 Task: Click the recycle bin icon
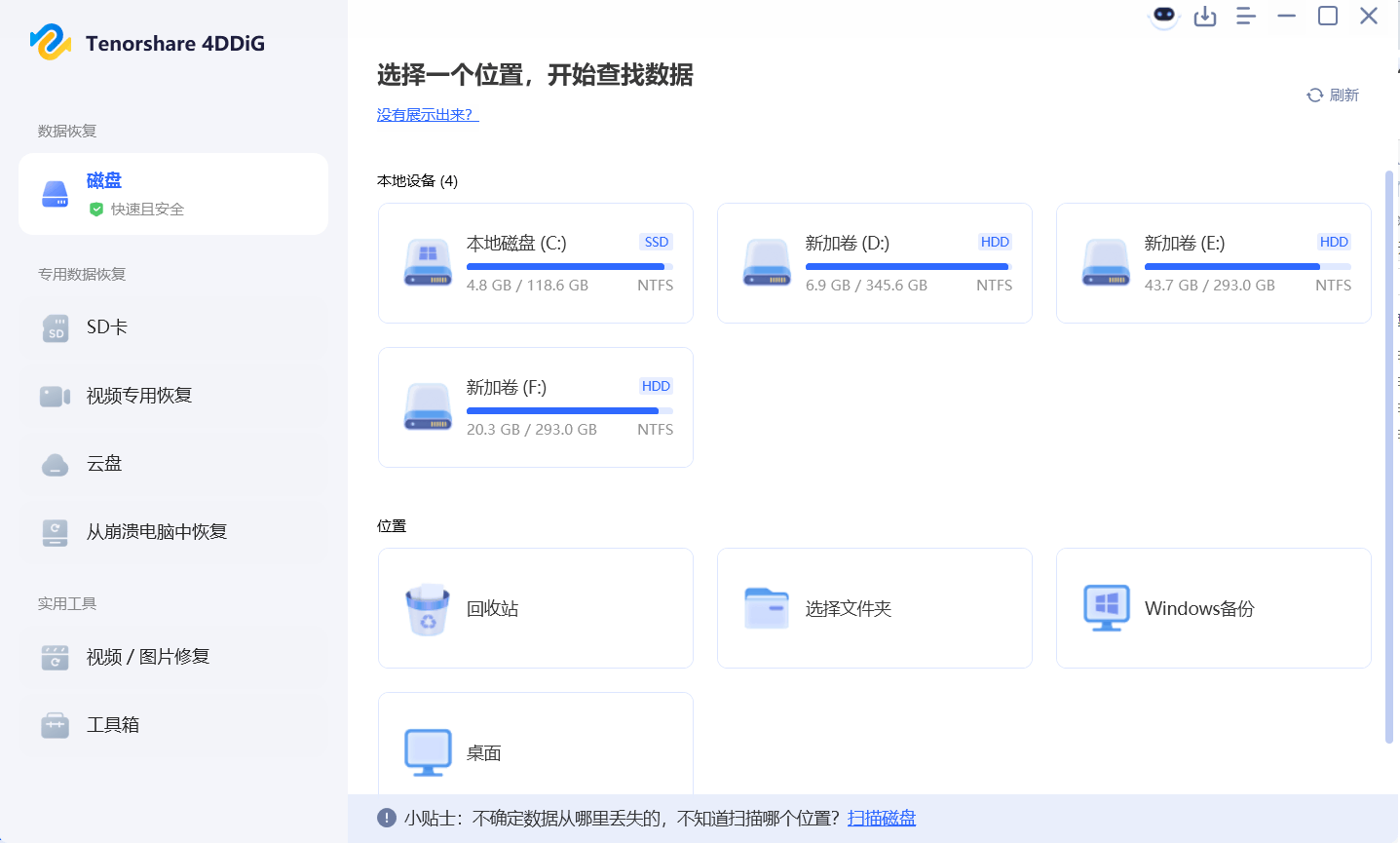click(x=428, y=609)
